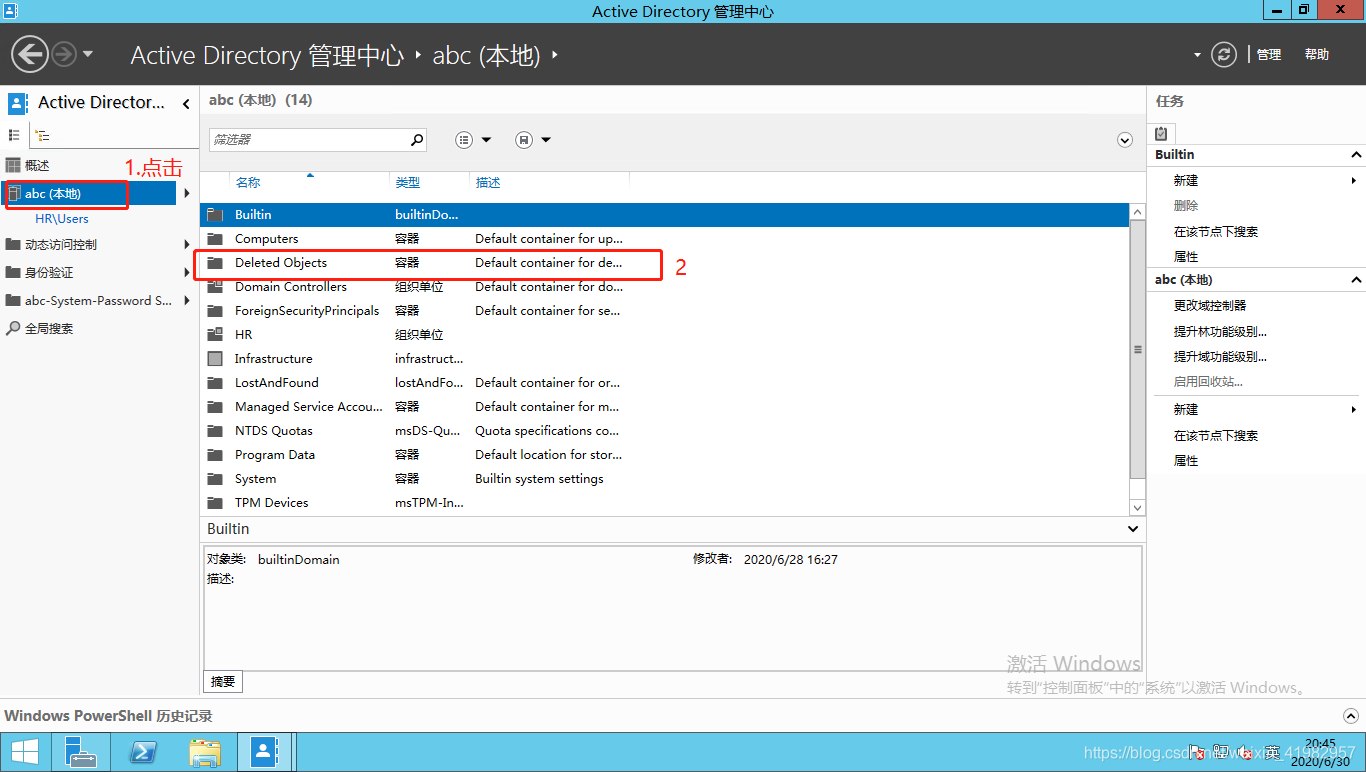Click the Domain Controllers OU icon
Image resolution: width=1366 pixels, height=772 pixels.
click(215, 287)
